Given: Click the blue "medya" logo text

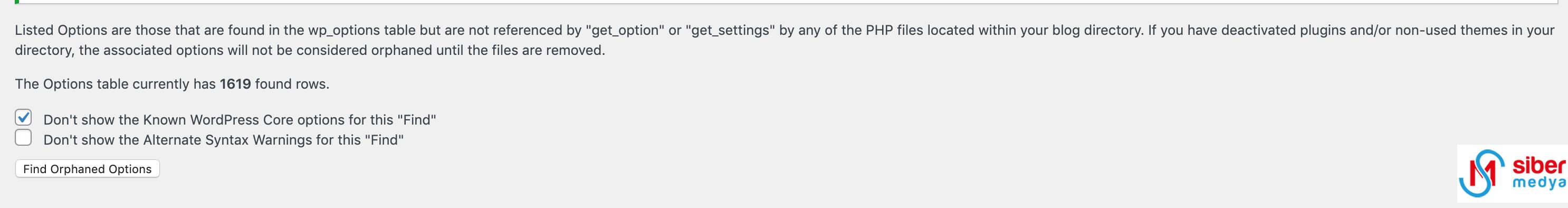Looking at the screenshot, I should coord(1539,183).
